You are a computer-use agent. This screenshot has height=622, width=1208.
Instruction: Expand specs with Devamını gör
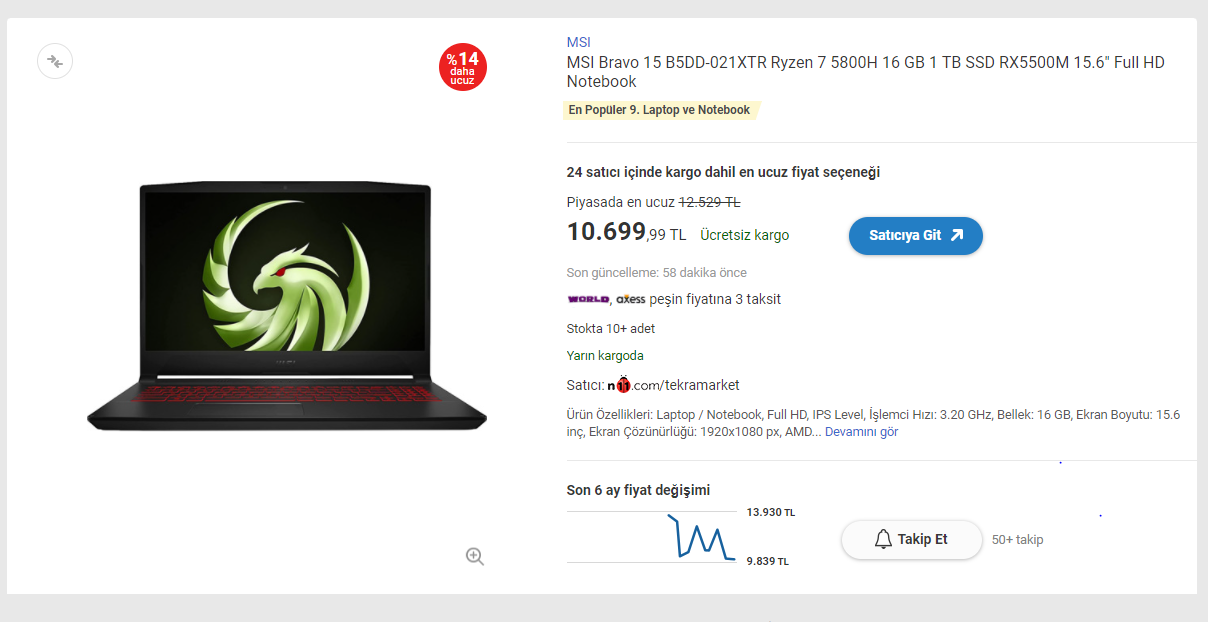tap(861, 432)
